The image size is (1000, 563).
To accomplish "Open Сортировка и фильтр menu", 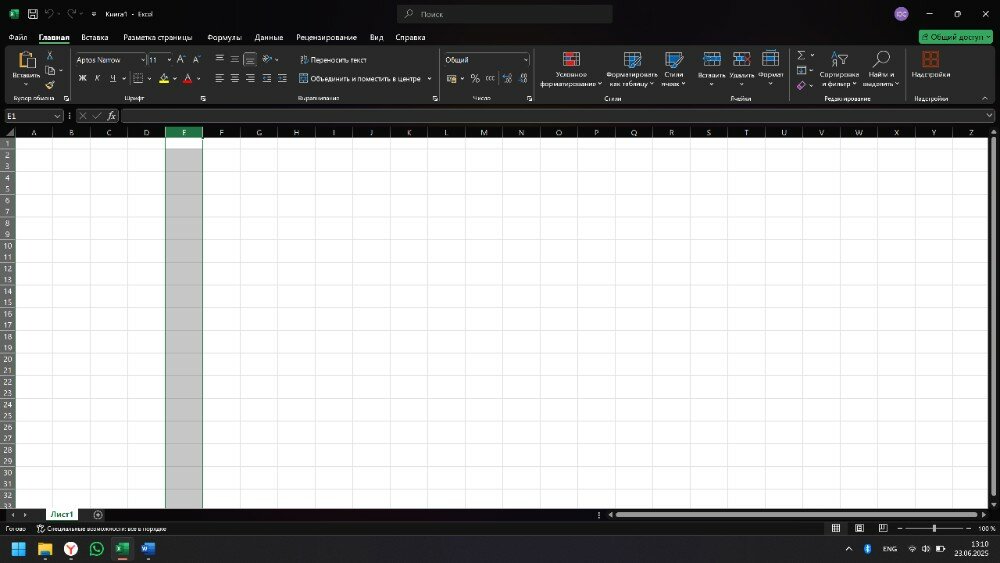I will point(839,69).
